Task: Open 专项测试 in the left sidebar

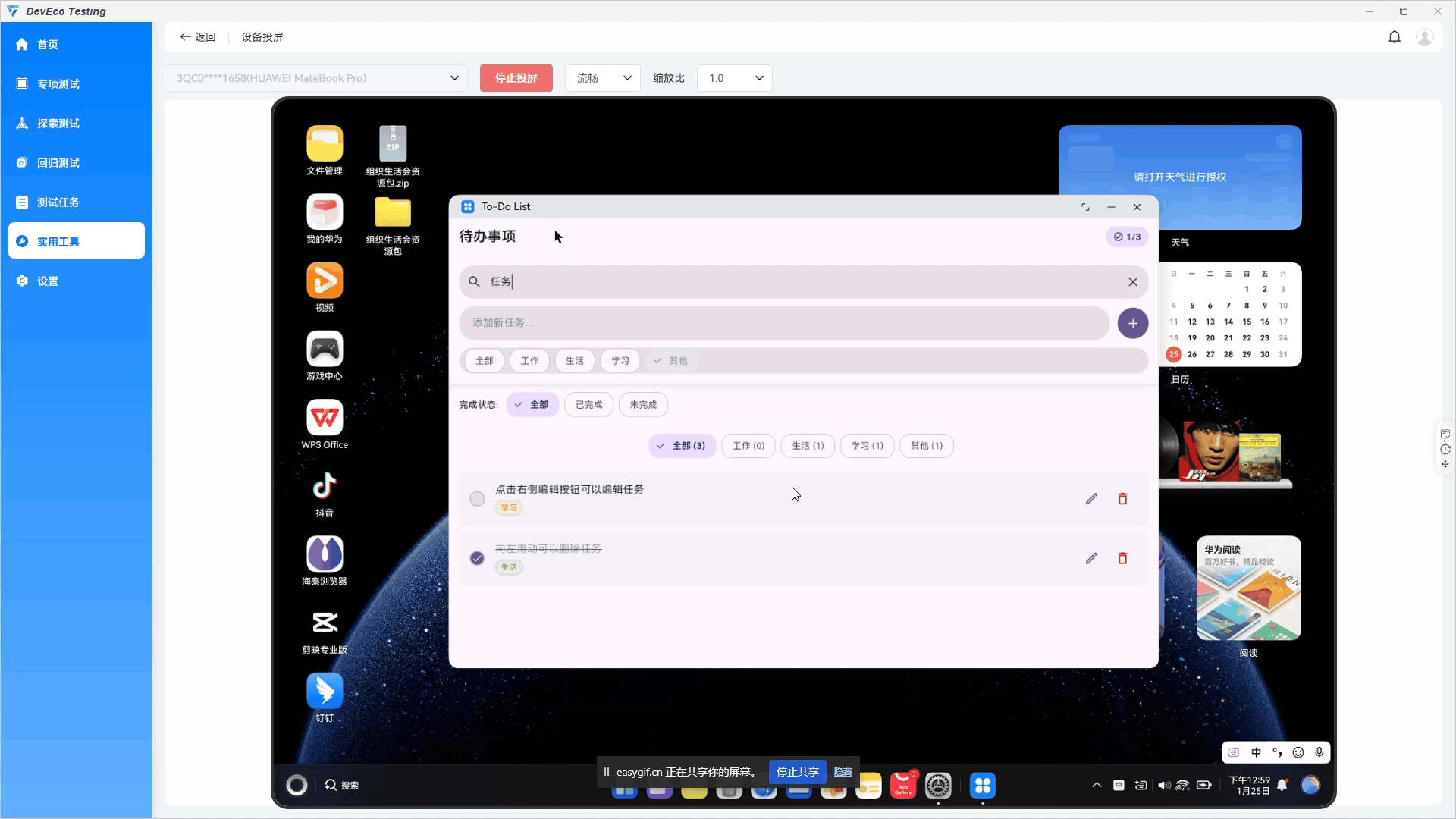Action: [58, 84]
